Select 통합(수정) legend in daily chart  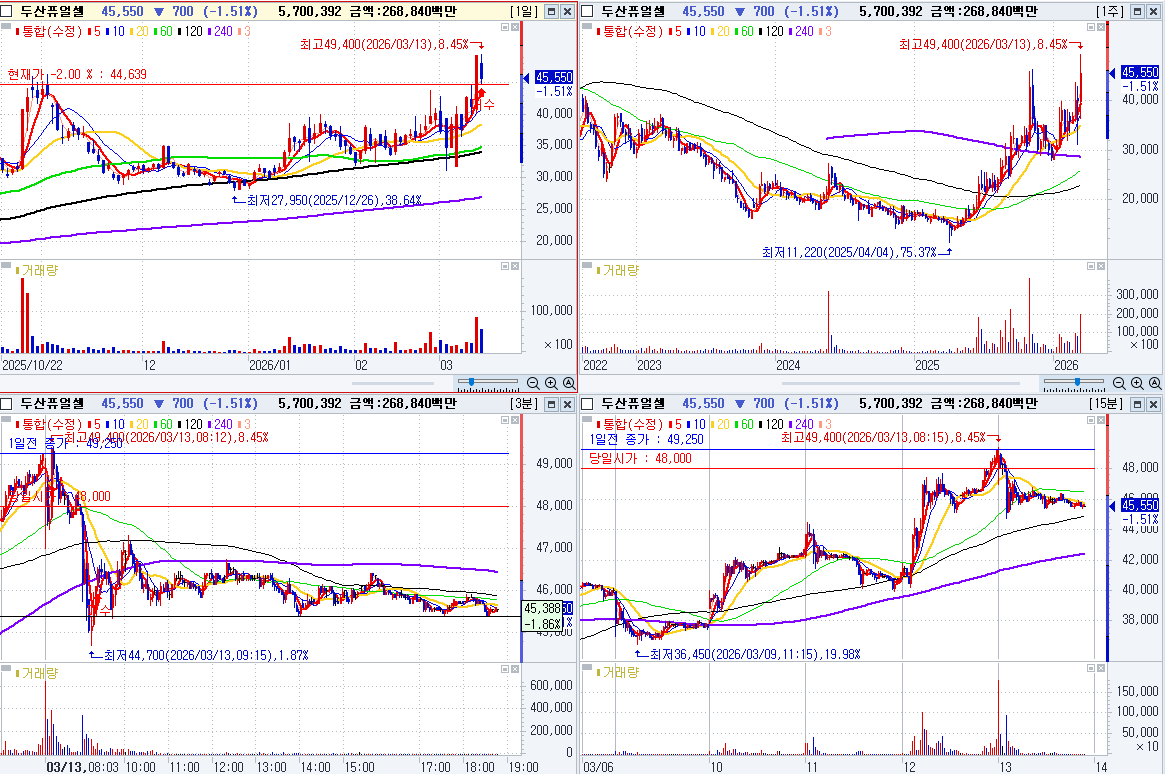pyautogui.click(x=50, y=31)
